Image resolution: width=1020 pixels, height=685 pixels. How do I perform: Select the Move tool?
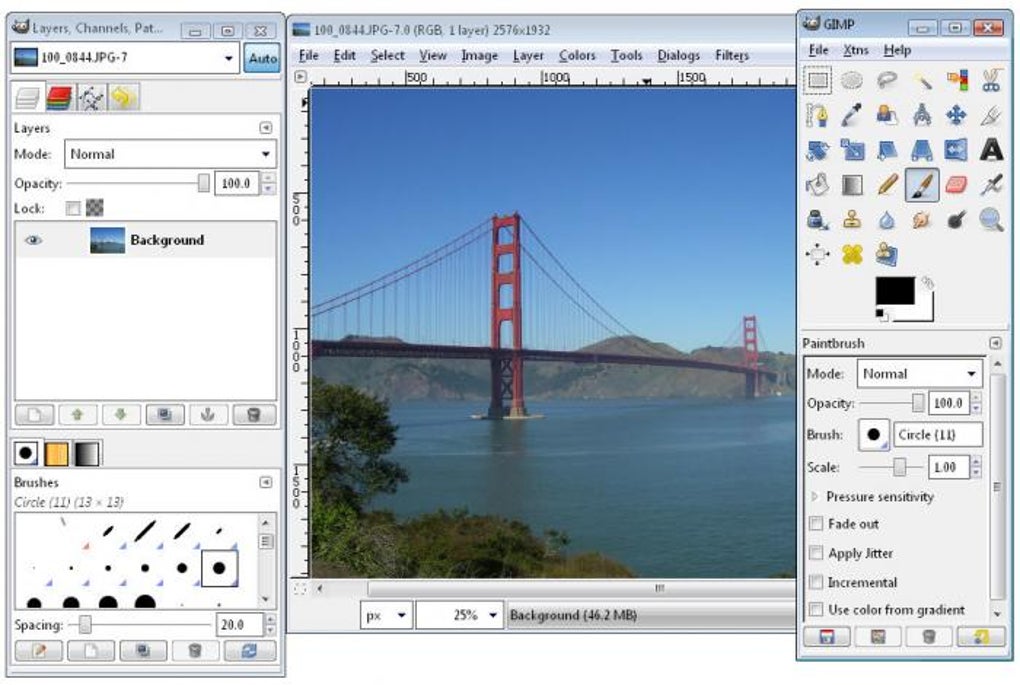pos(956,116)
